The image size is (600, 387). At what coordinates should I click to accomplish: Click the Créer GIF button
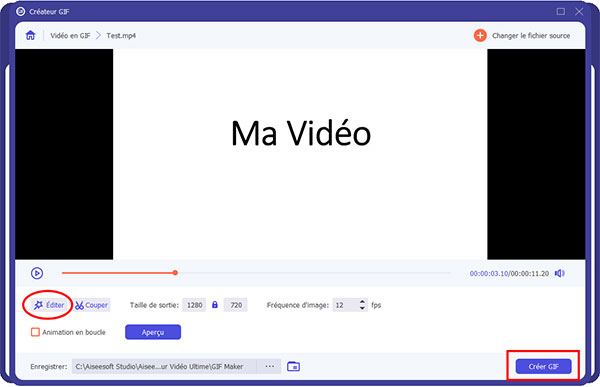tap(543, 366)
